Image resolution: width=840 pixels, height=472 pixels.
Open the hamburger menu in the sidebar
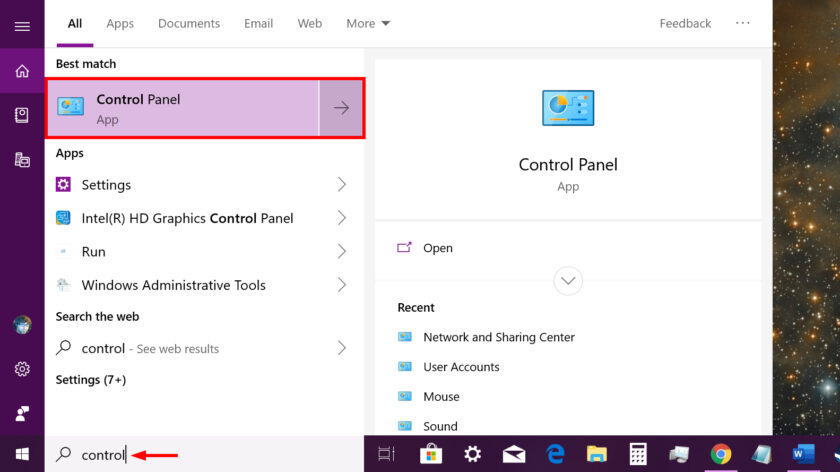point(22,26)
